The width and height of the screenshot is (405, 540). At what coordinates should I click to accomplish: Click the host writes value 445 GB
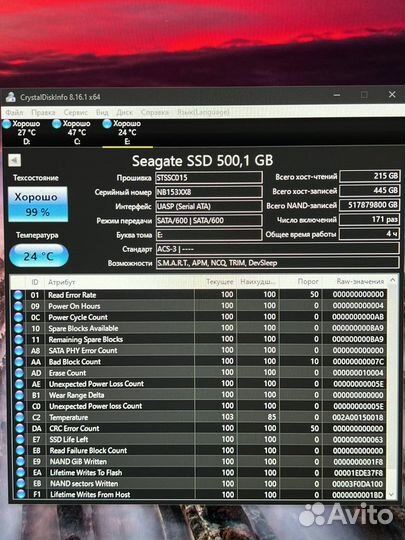[370, 190]
